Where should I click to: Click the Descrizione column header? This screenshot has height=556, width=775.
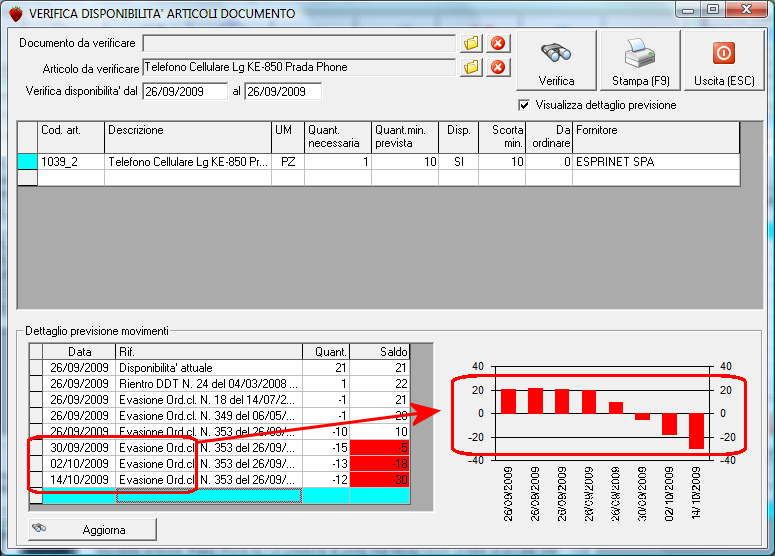[188, 137]
